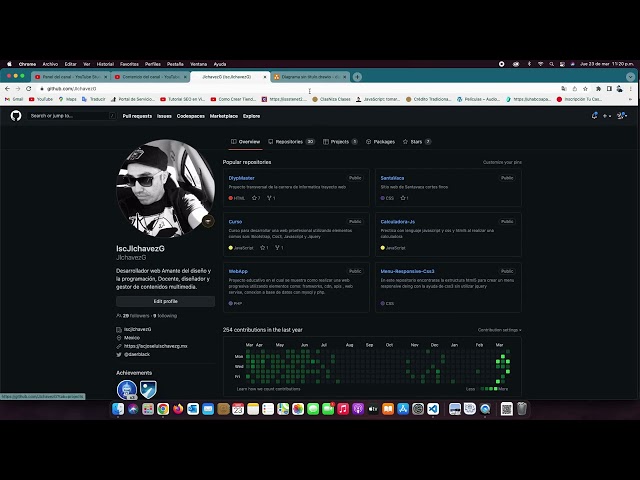Switch to the Diagrama sin título draw.io tab
Screen dimensions: 640x480
[x=310, y=77]
